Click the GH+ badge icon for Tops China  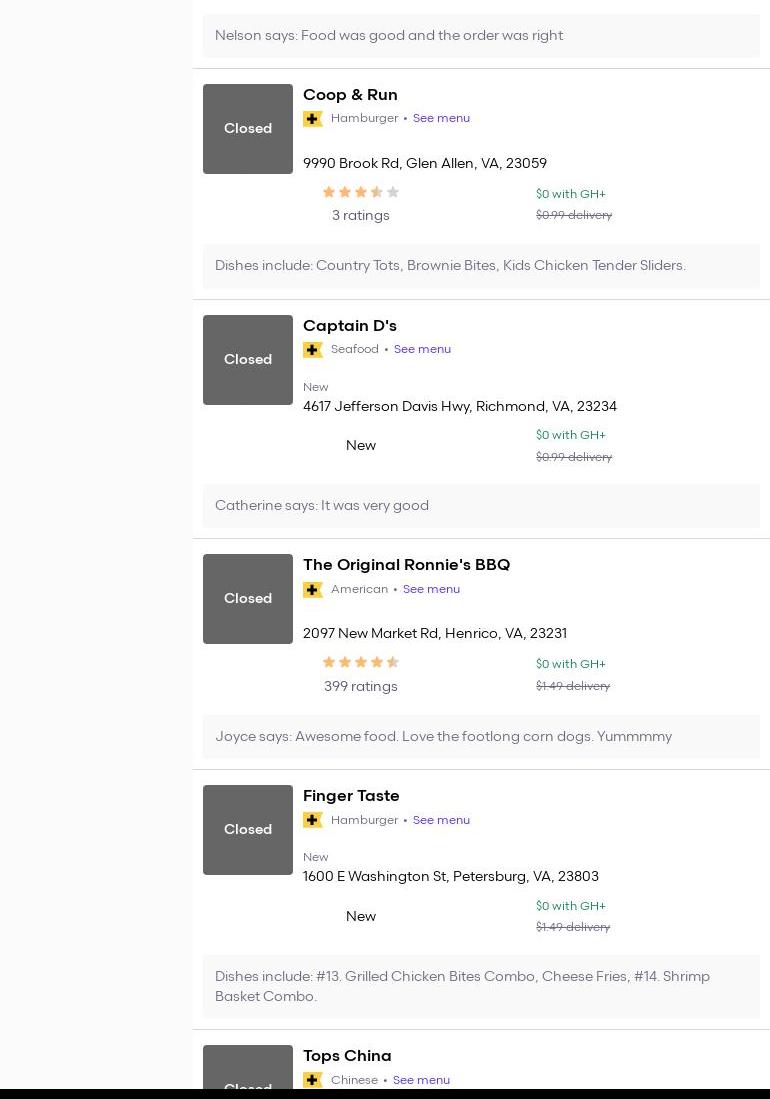[313, 1080]
